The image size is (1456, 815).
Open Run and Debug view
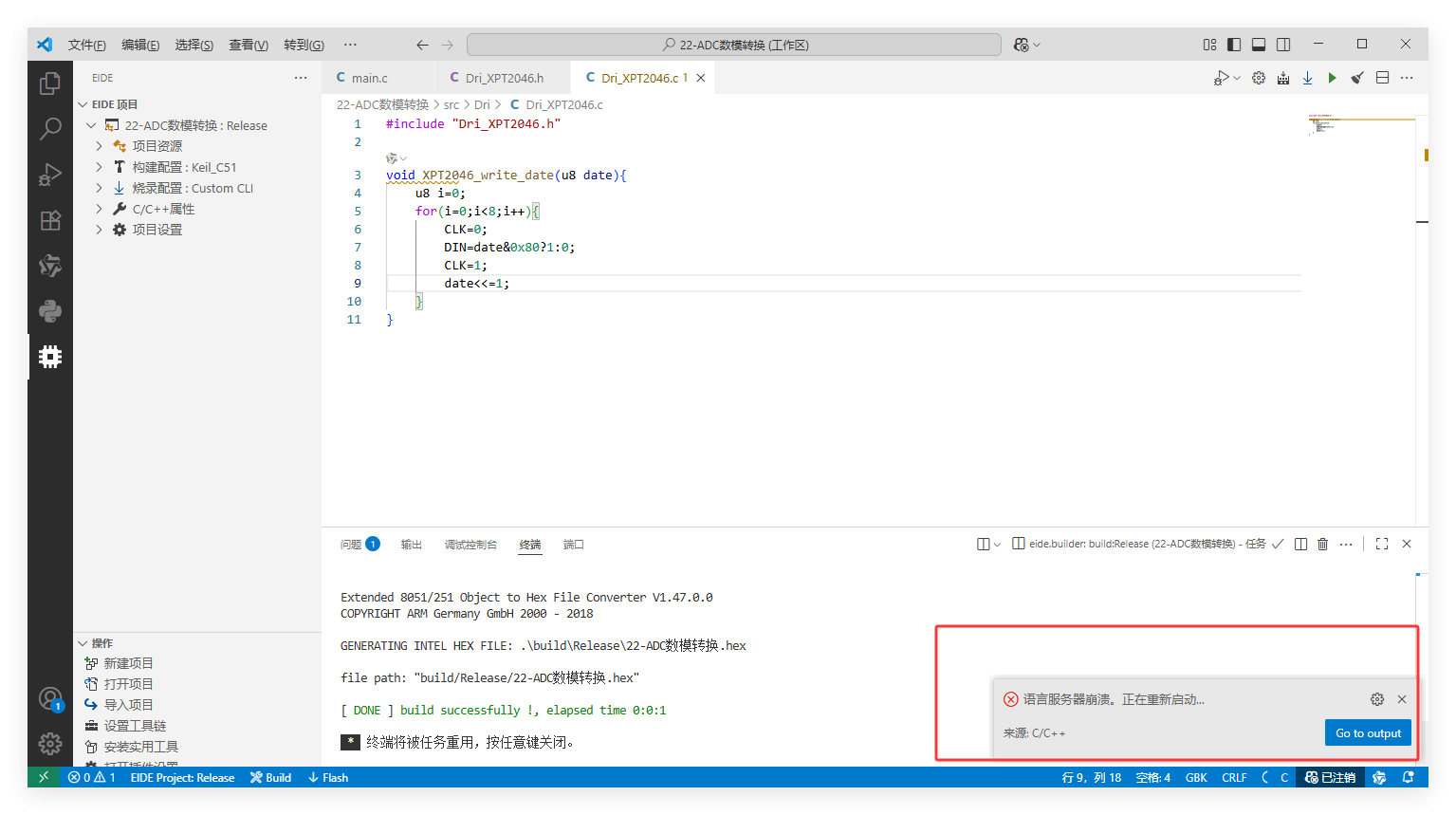(x=50, y=175)
